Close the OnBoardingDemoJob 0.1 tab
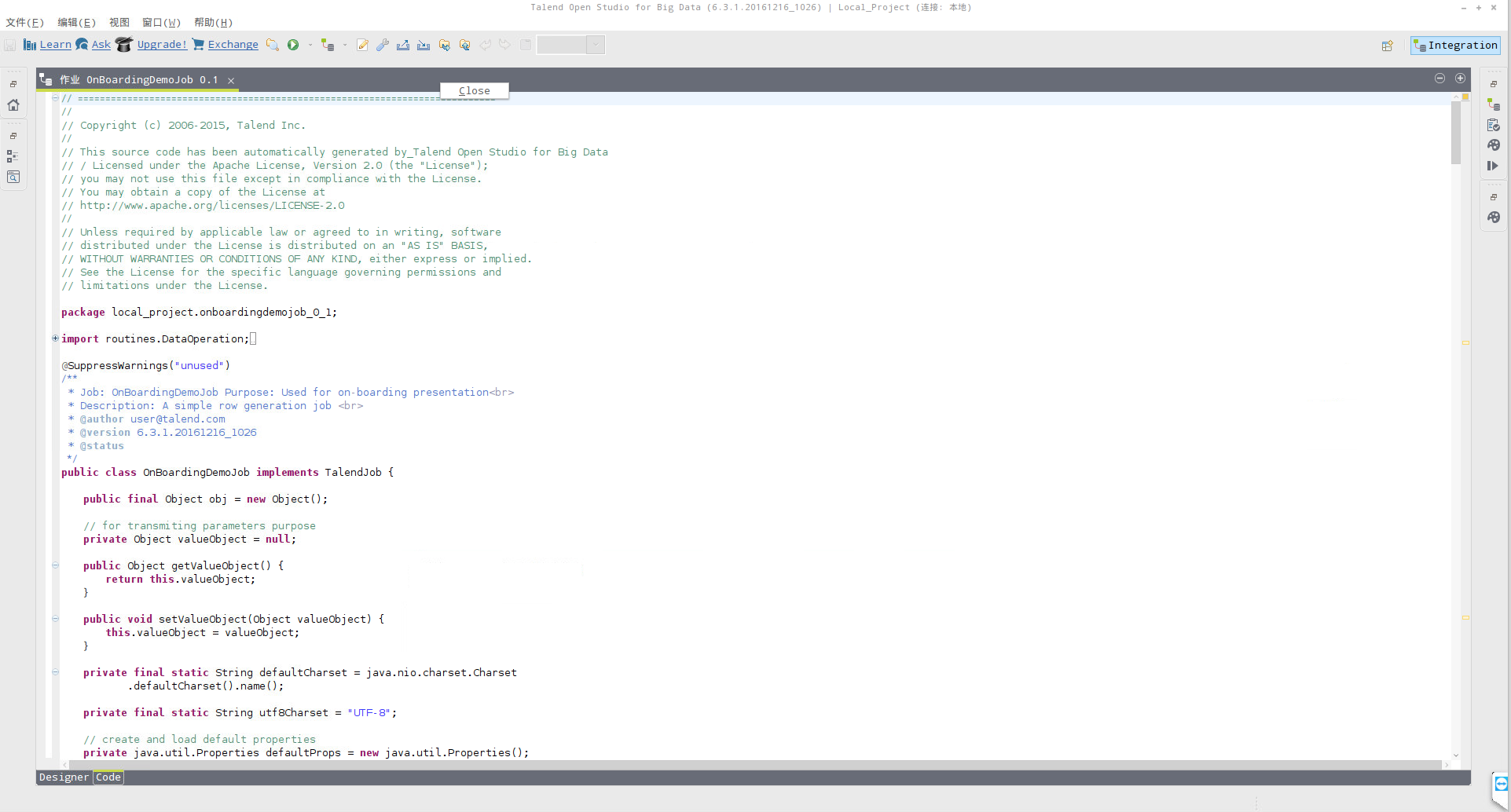Viewport: 1511px width, 812px height. click(x=231, y=80)
